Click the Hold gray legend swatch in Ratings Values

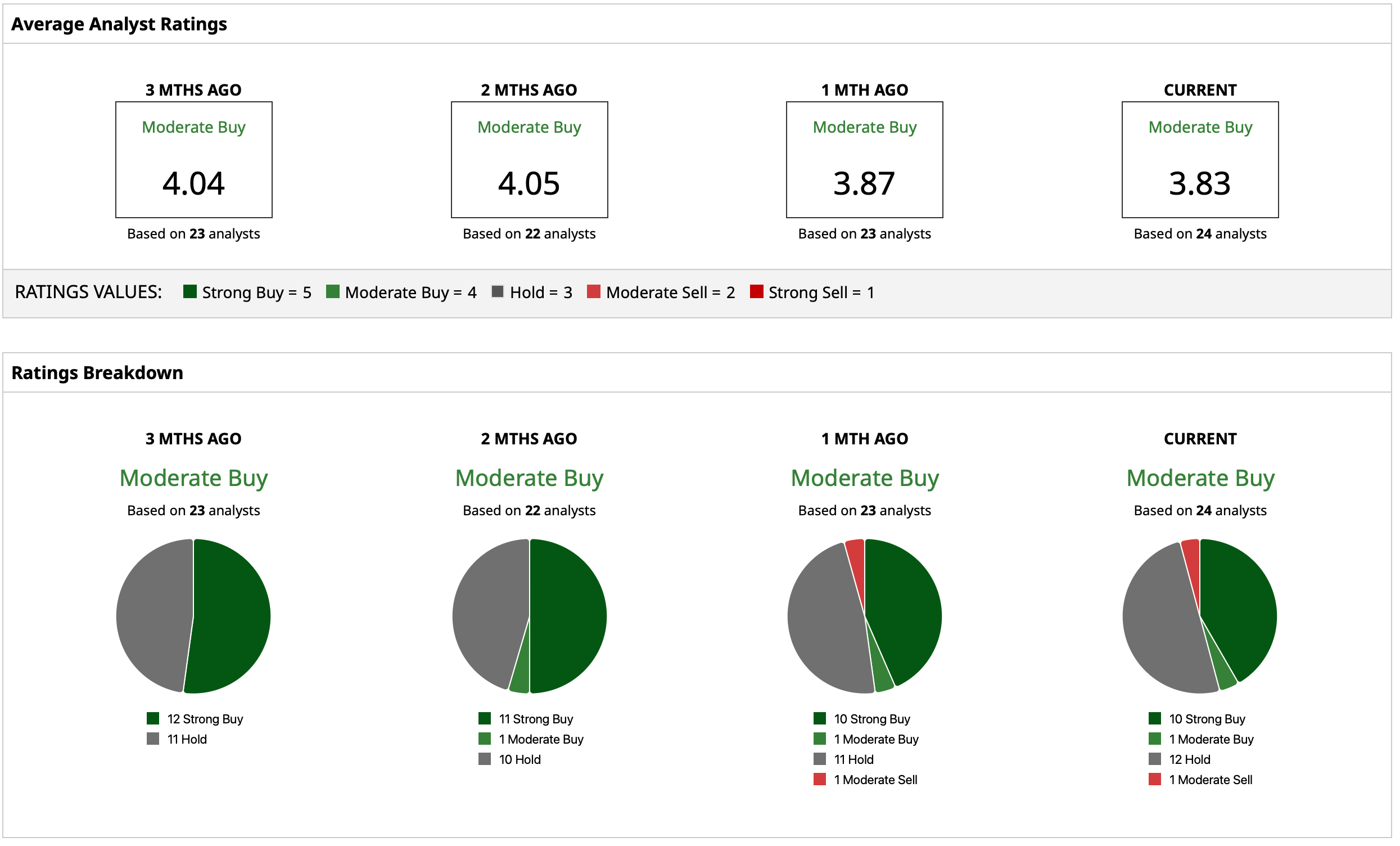498,292
